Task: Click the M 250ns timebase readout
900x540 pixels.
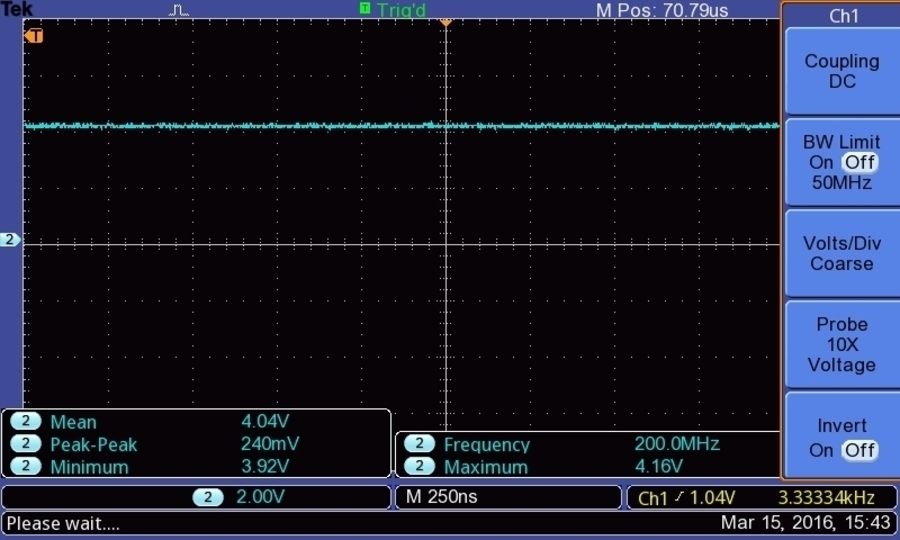Action: pos(441,496)
